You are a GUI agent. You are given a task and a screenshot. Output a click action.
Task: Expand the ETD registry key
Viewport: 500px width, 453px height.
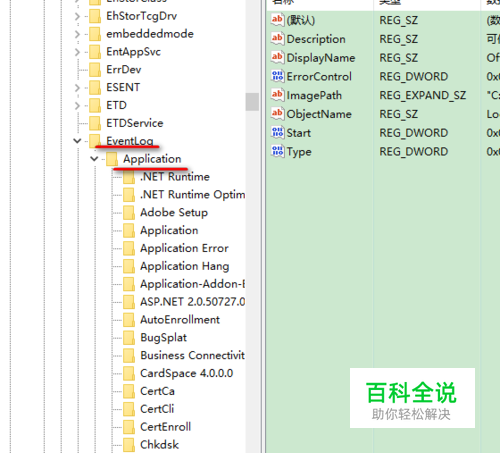tap(77, 106)
